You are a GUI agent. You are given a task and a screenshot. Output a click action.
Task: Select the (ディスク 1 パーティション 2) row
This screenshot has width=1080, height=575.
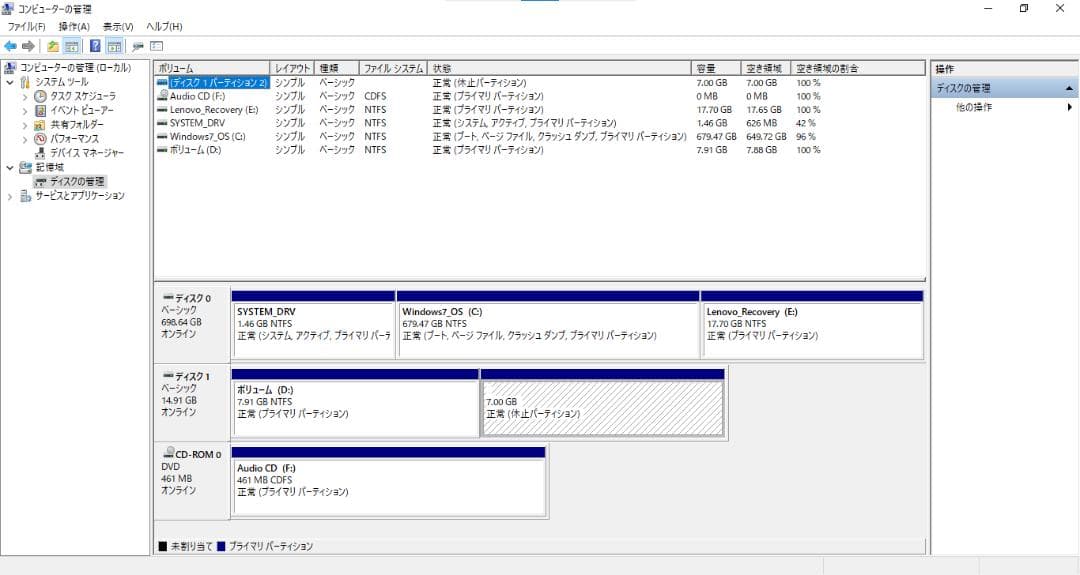pyautogui.click(x=539, y=83)
